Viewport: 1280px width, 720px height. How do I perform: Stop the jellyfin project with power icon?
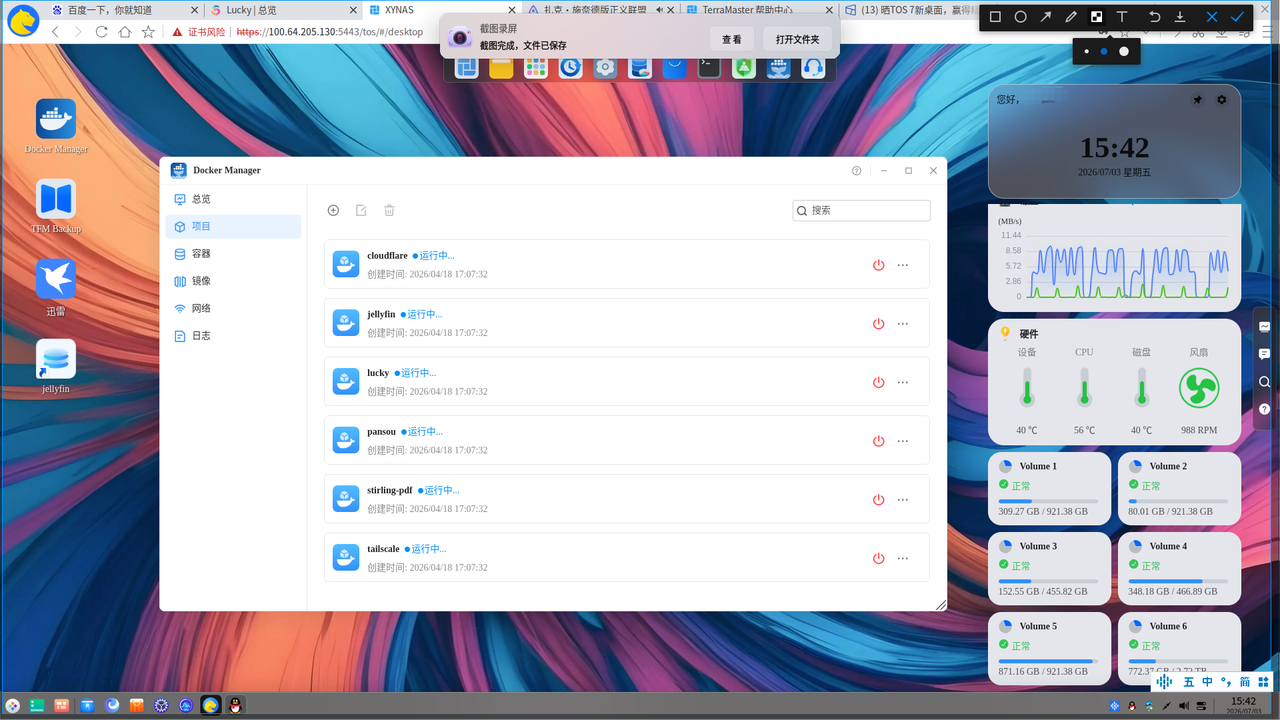(878, 324)
